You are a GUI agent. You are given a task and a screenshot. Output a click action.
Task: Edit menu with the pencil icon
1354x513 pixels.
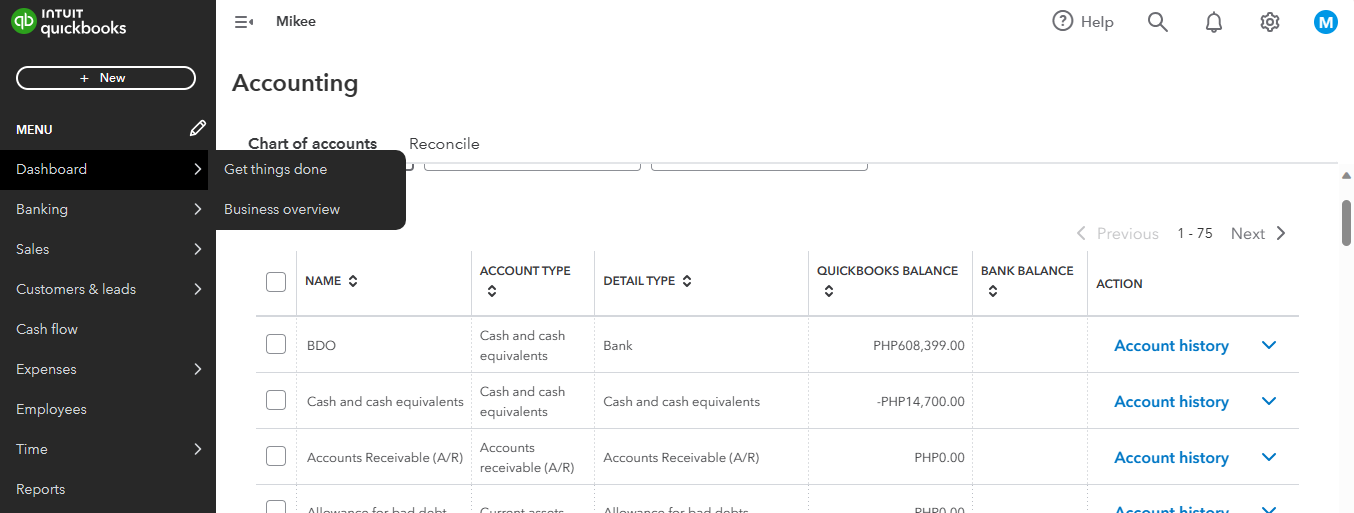[x=198, y=128]
